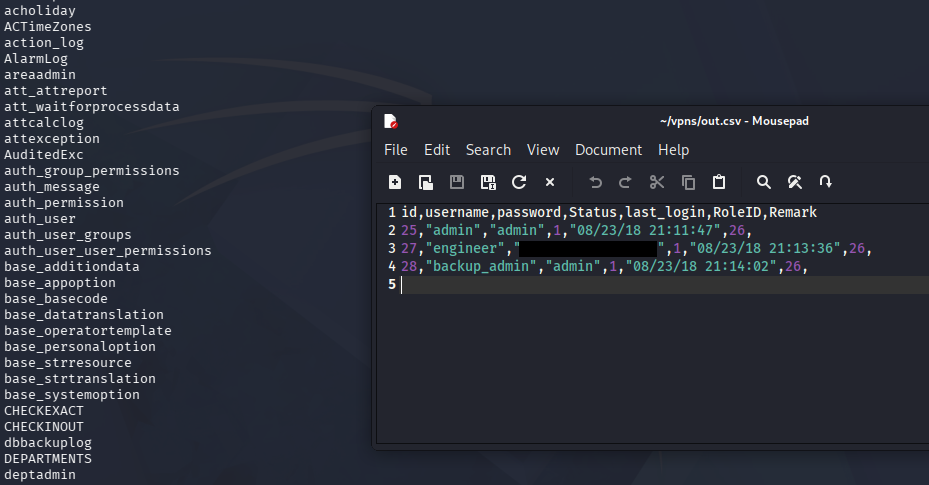The width and height of the screenshot is (929, 485).
Task: Reload the file with the Reload icon
Action: coord(519,182)
